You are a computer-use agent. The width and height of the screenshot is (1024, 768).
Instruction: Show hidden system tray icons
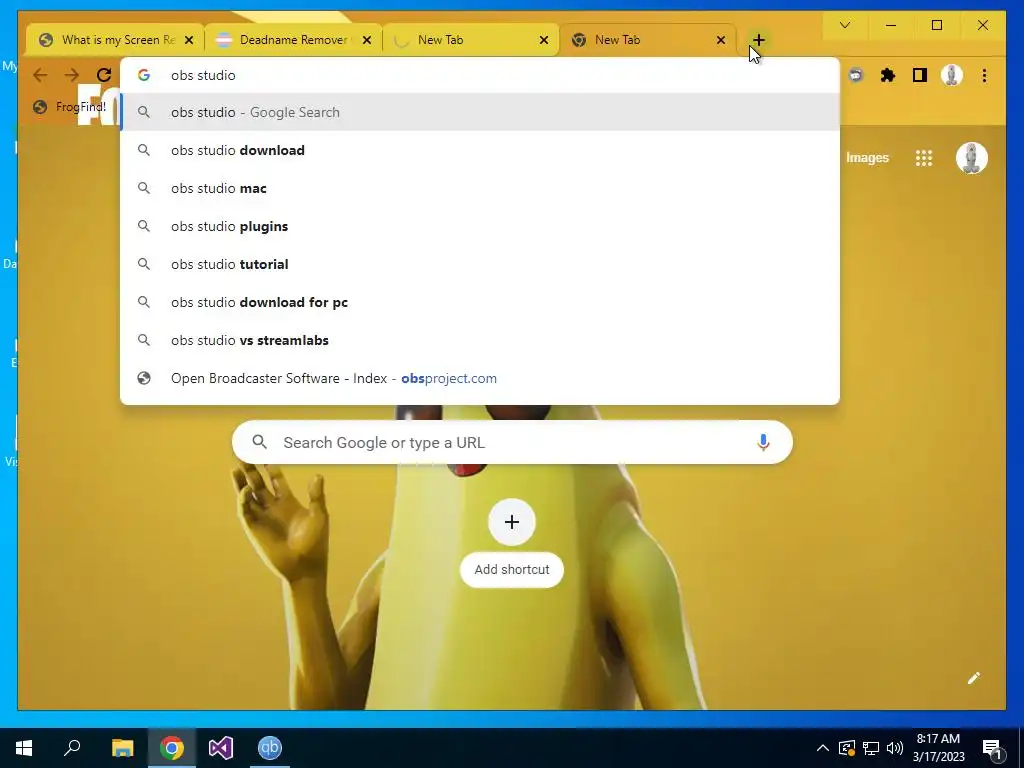(x=823, y=748)
